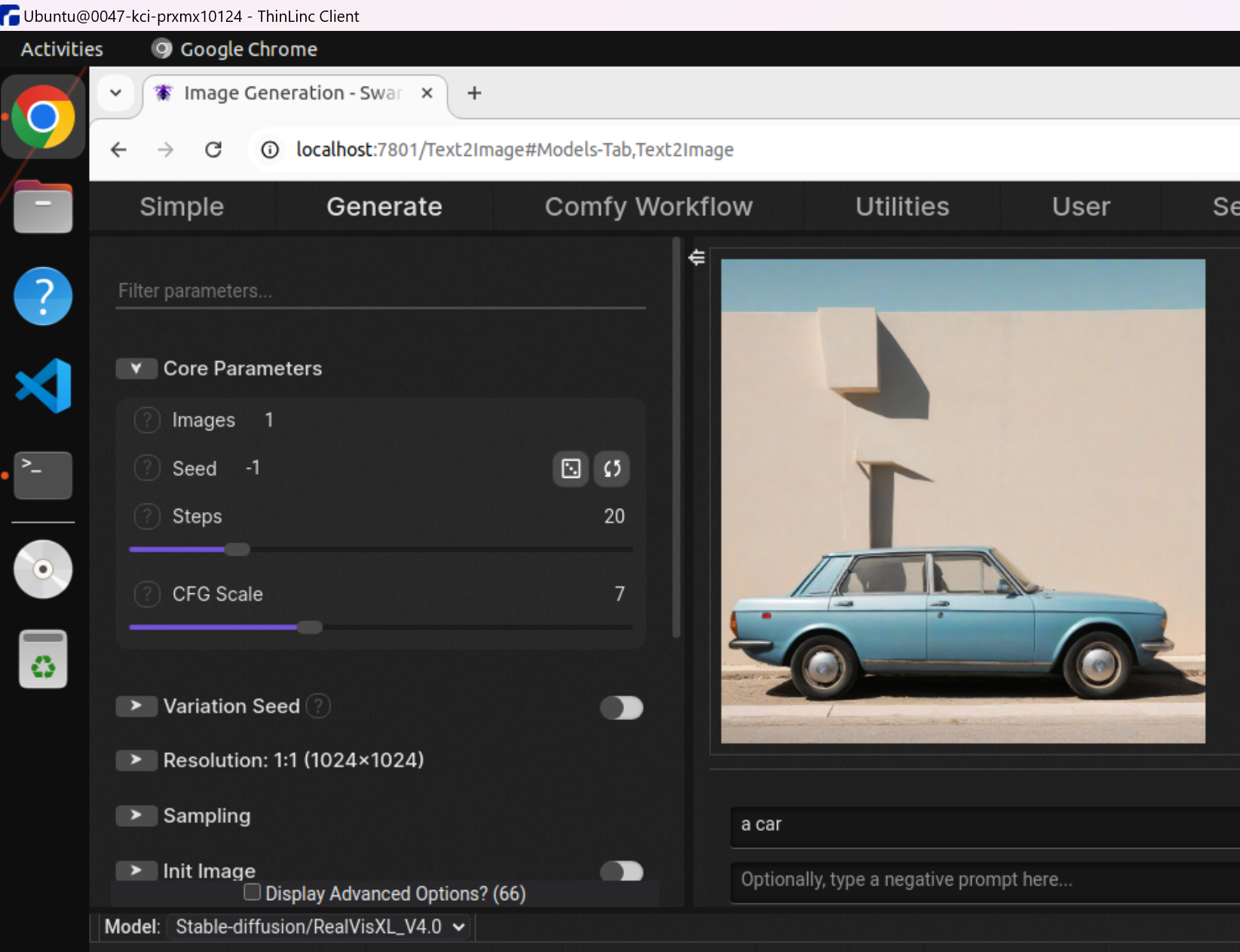Image resolution: width=1240 pixels, height=952 pixels.
Task: Click the Filter parameters input field
Action: (x=381, y=291)
